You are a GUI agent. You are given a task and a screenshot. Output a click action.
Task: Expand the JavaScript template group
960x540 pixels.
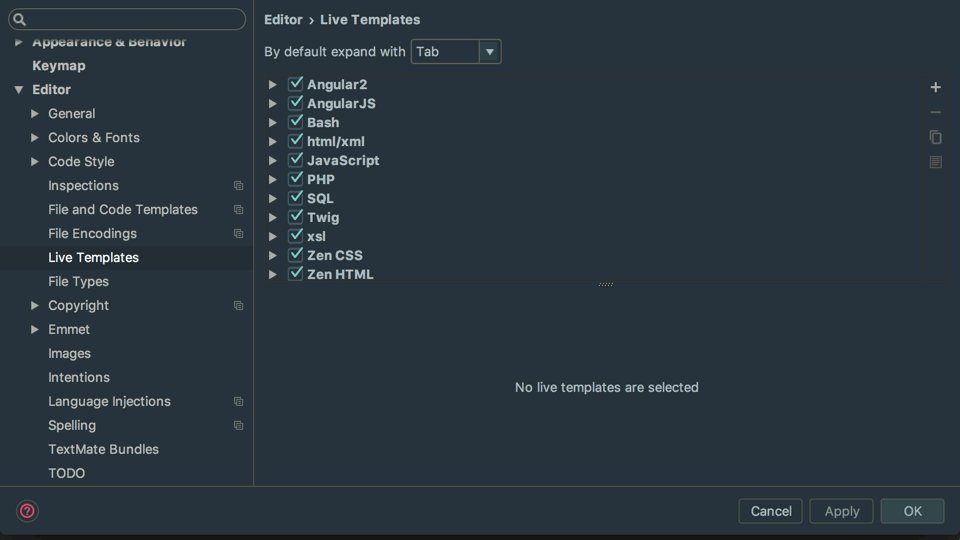pos(273,160)
